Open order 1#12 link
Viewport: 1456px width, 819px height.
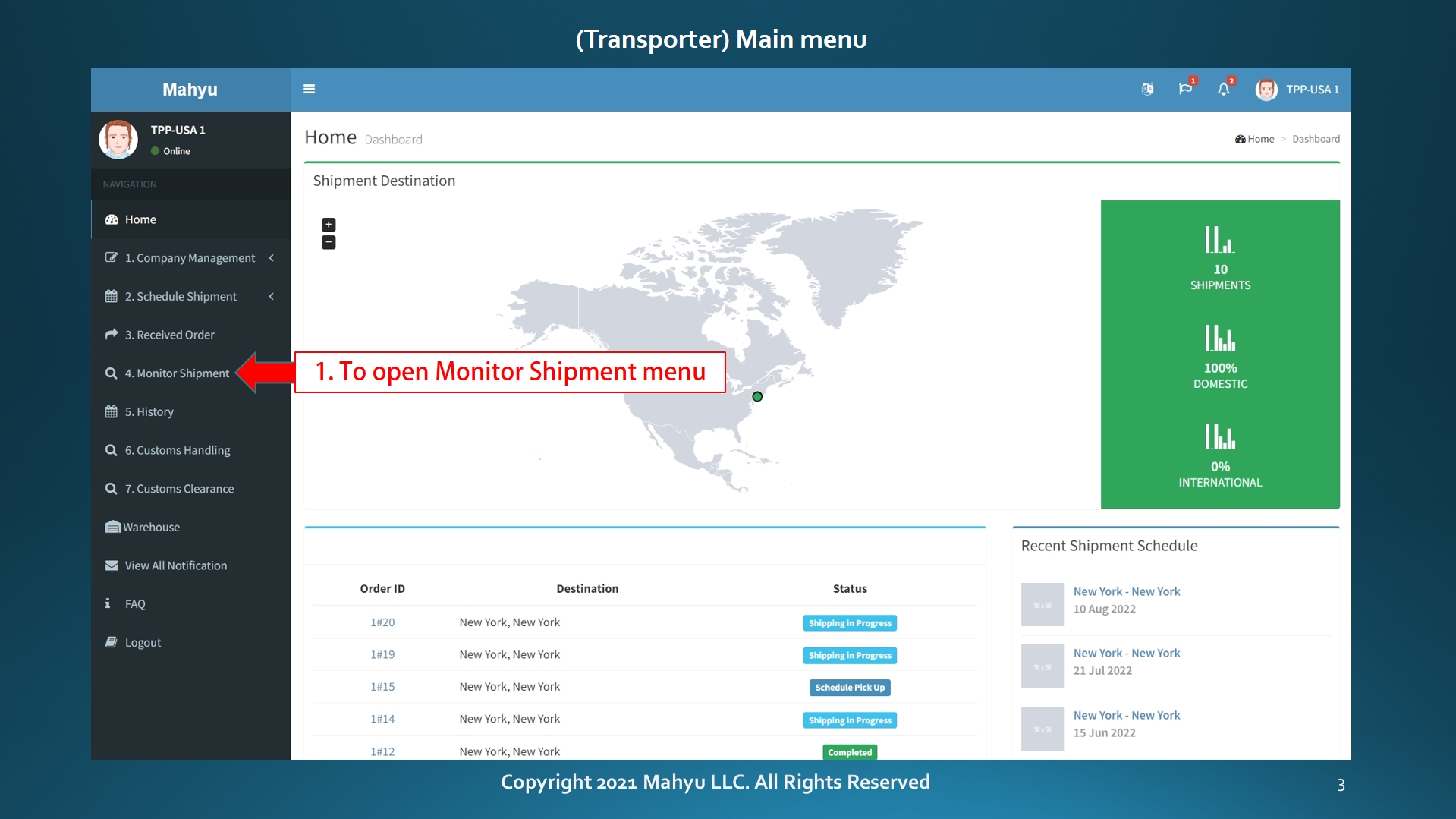(382, 751)
